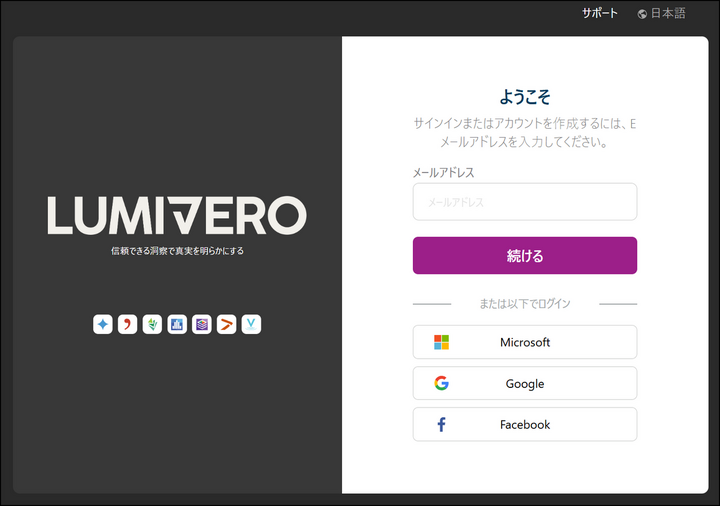The height and width of the screenshot is (506, 720).
Task: Open the 日本語 language selector
Action: [x=668, y=14]
